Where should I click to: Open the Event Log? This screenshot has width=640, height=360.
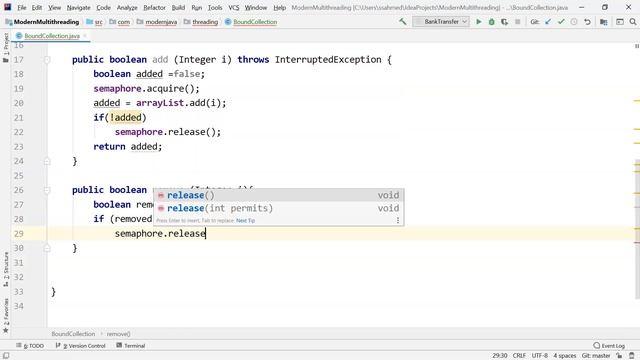click(609, 346)
